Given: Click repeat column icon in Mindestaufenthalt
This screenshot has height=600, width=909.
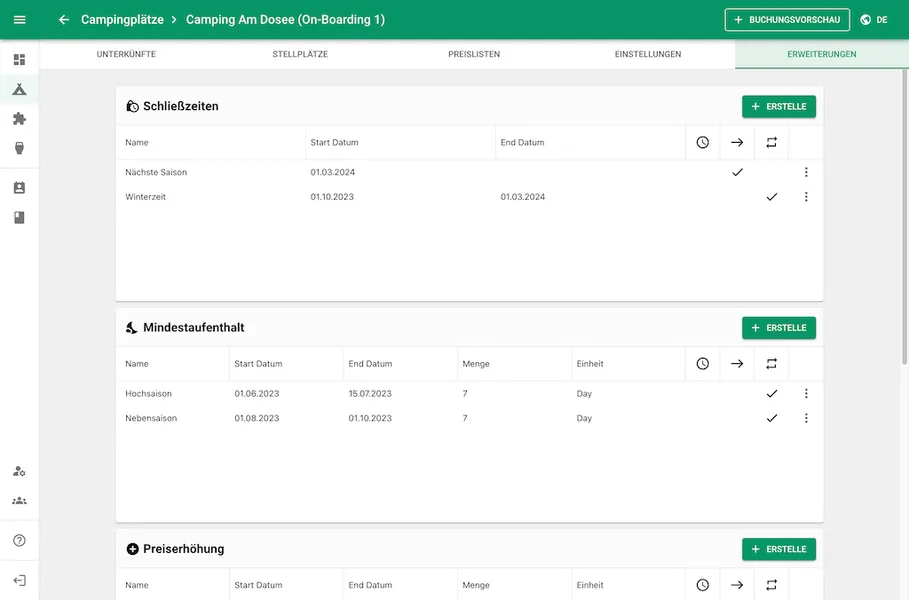Looking at the screenshot, I should click(x=771, y=364).
